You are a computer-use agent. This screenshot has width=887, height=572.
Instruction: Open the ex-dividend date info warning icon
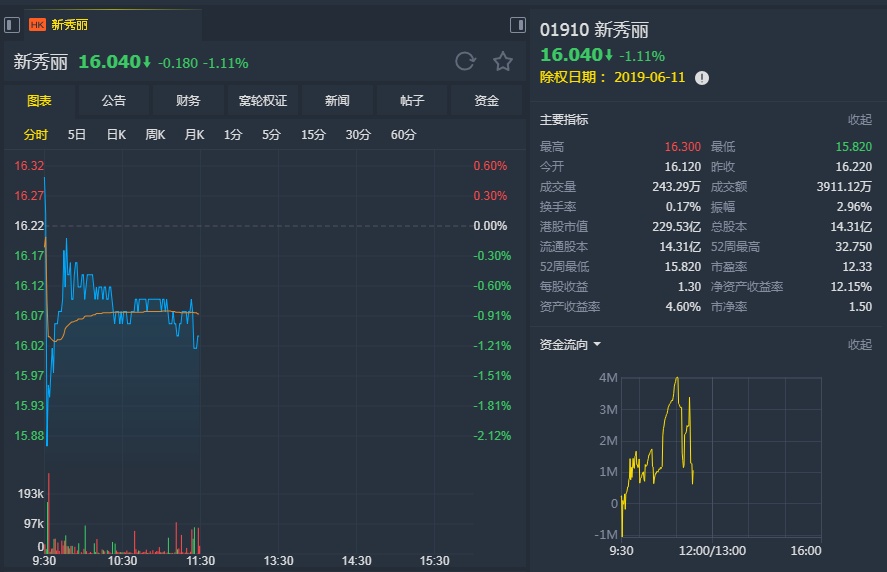click(x=701, y=78)
